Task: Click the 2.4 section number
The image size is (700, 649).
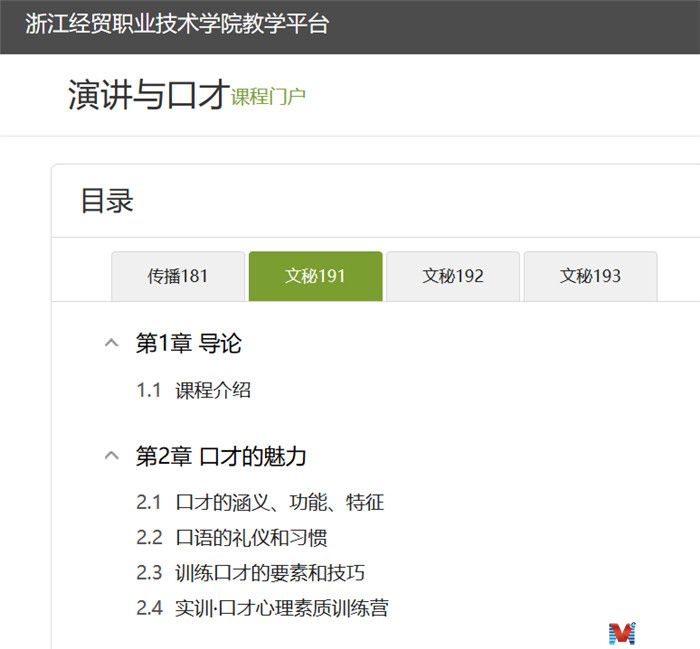Action: tap(149, 608)
